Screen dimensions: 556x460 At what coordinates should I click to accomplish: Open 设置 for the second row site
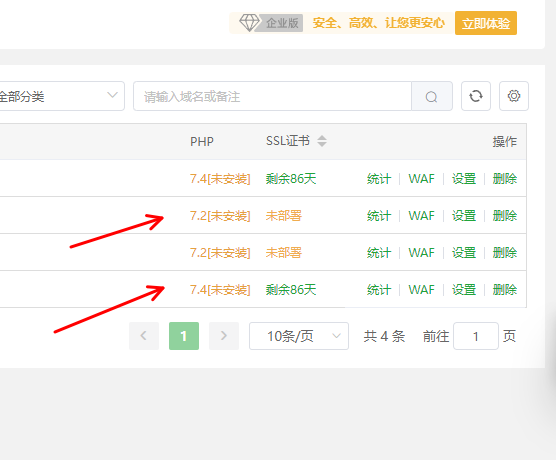click(464, 216)
